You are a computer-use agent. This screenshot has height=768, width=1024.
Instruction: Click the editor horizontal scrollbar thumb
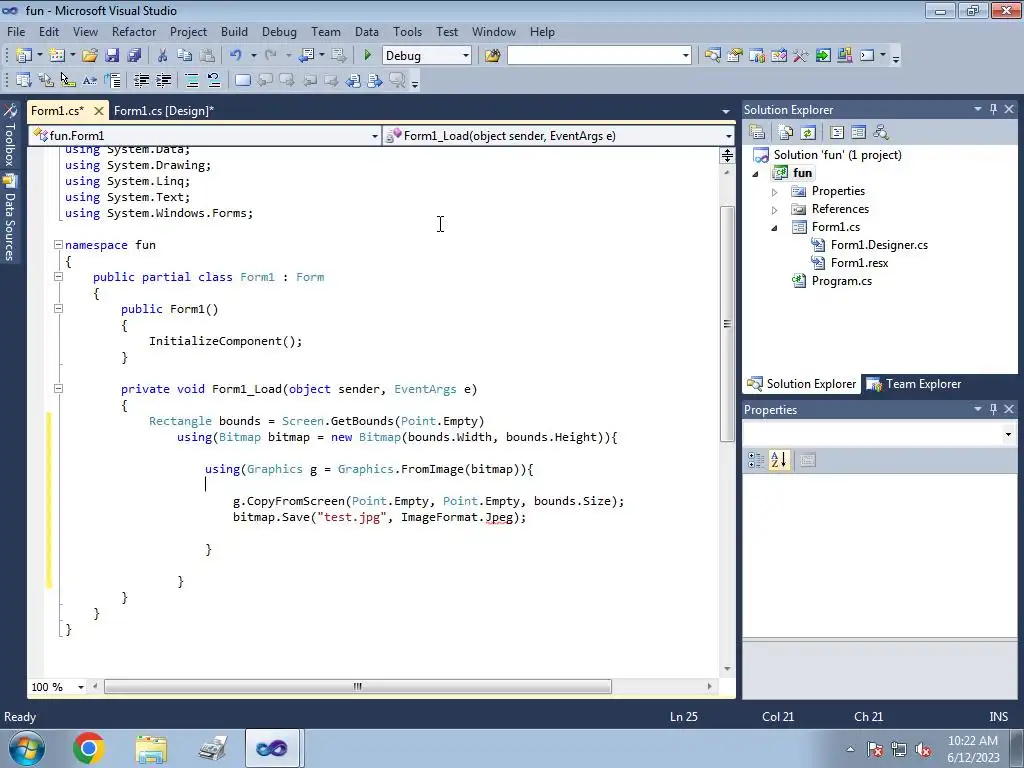[358, 686]
